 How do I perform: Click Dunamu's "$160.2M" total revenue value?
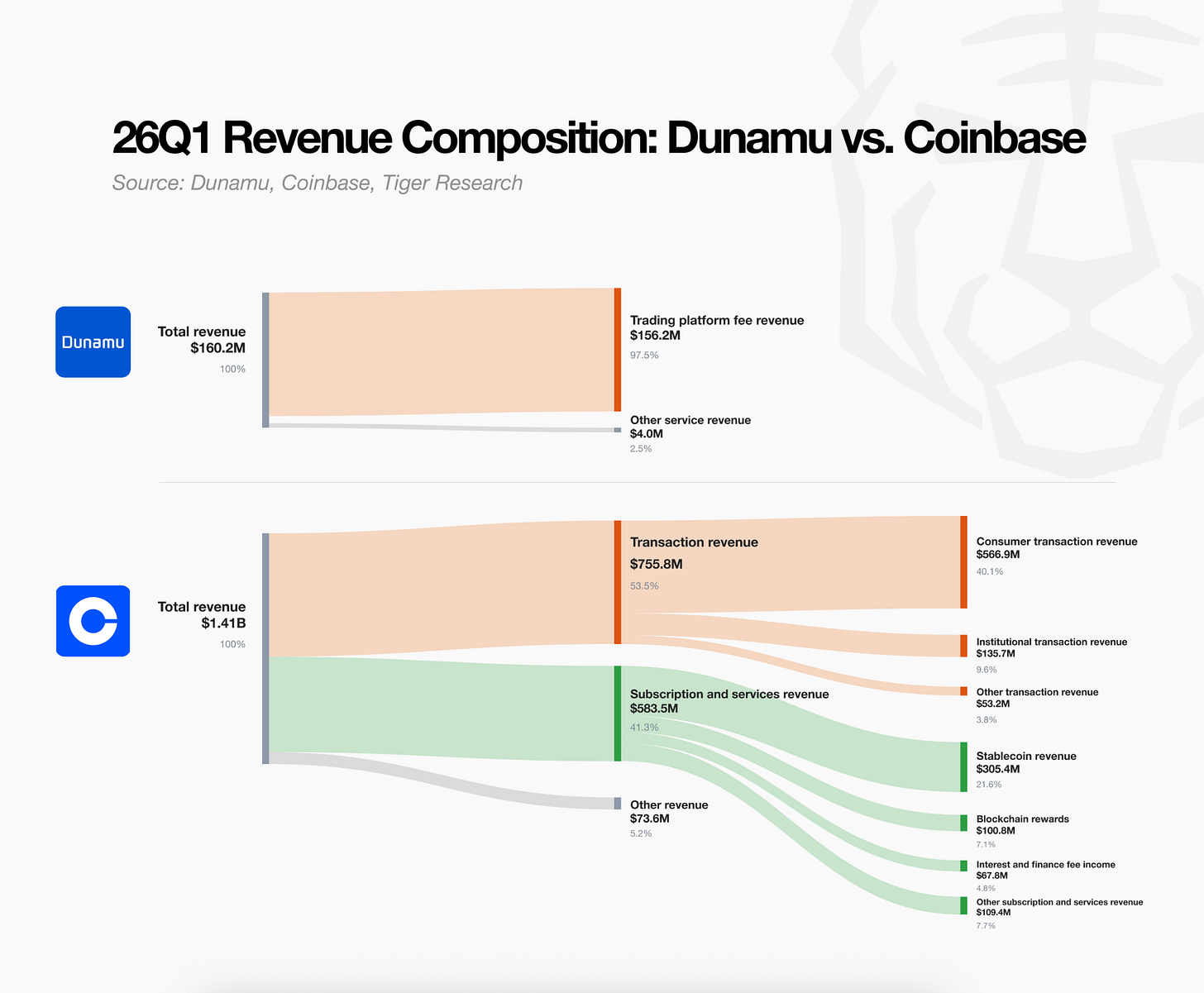[217, 348]
